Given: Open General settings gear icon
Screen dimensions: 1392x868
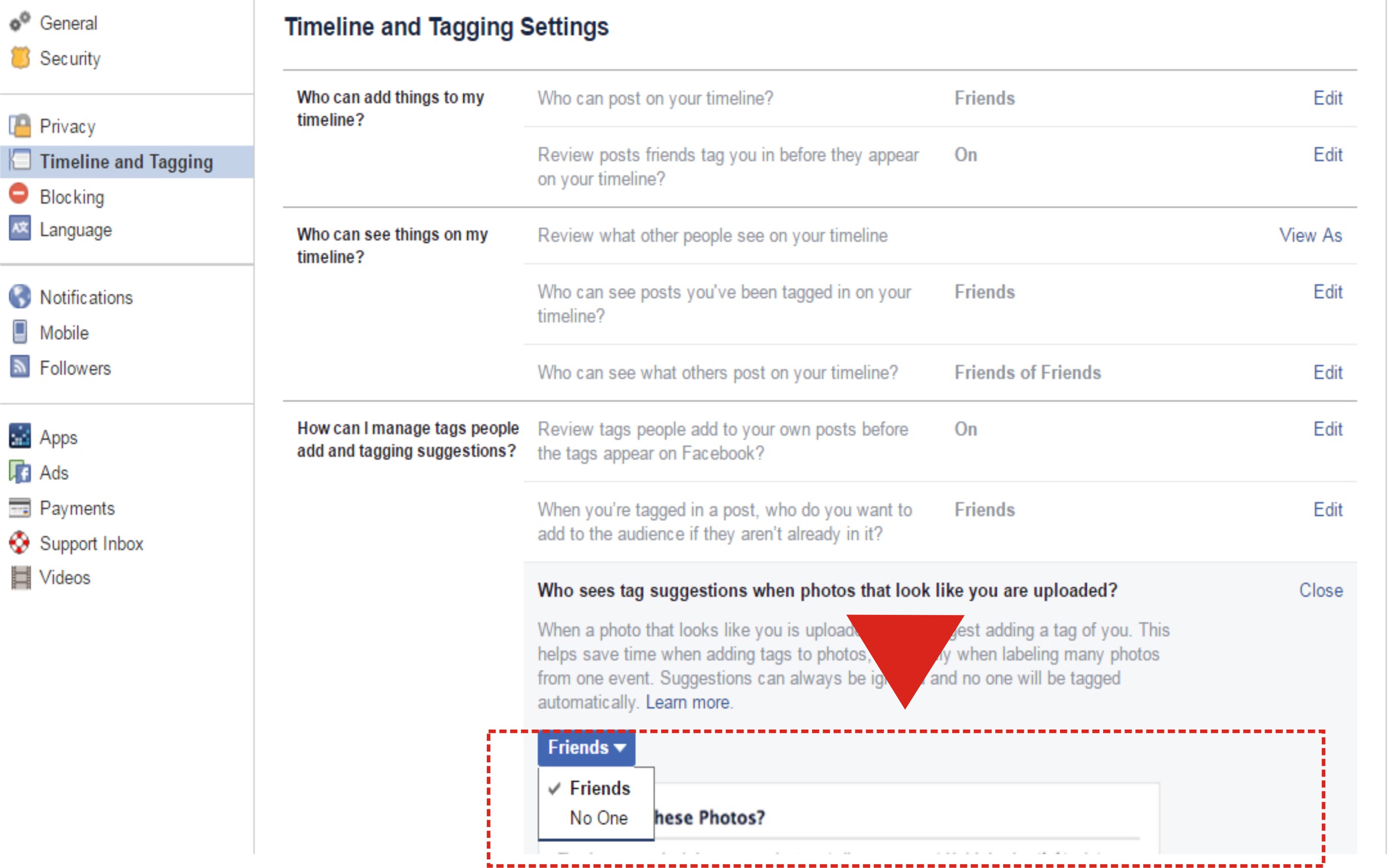Looking at the screenshot, I should [x=19, y=22].
